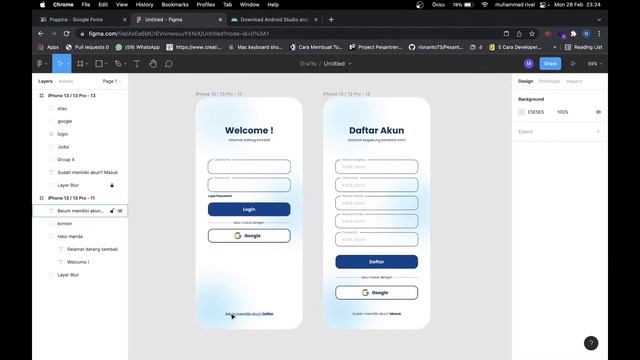This screenshot has height=360, width=640.
Task: Open the Figma help question mark
Action: pyautogui.click(x=591, y=343)
